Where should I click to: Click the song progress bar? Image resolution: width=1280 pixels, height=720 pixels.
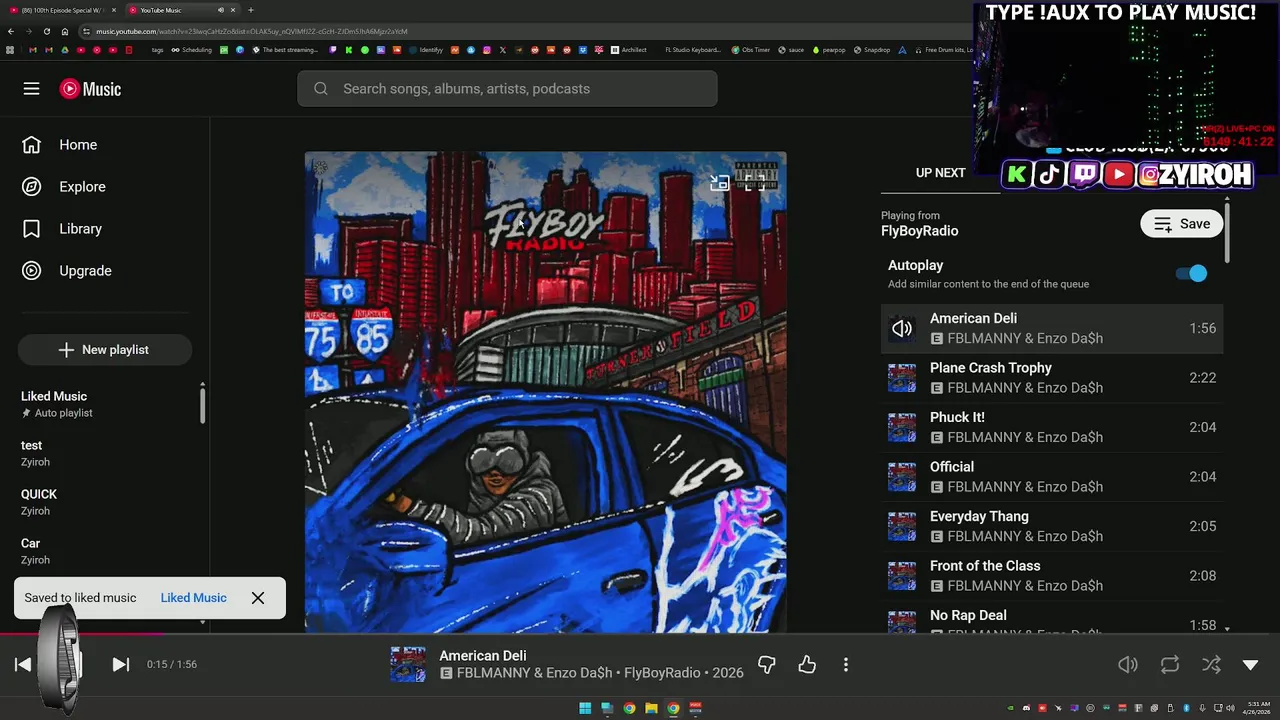click(640, 633)
